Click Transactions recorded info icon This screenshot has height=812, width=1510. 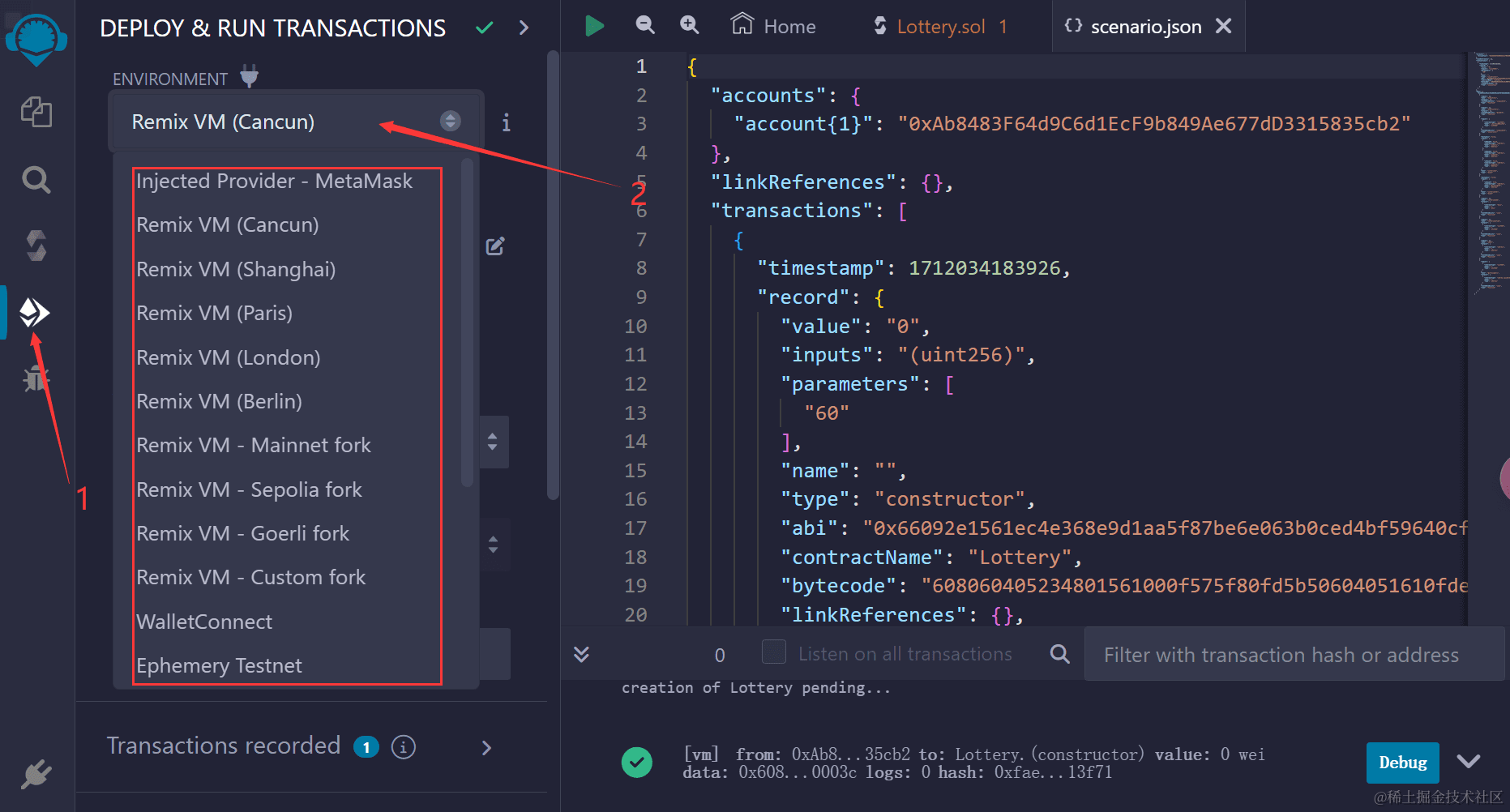403,746
